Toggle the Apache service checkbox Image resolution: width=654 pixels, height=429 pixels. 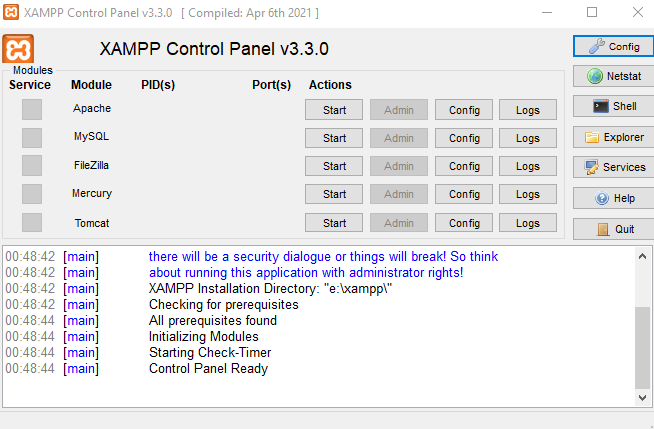click(x=32, y=109)
